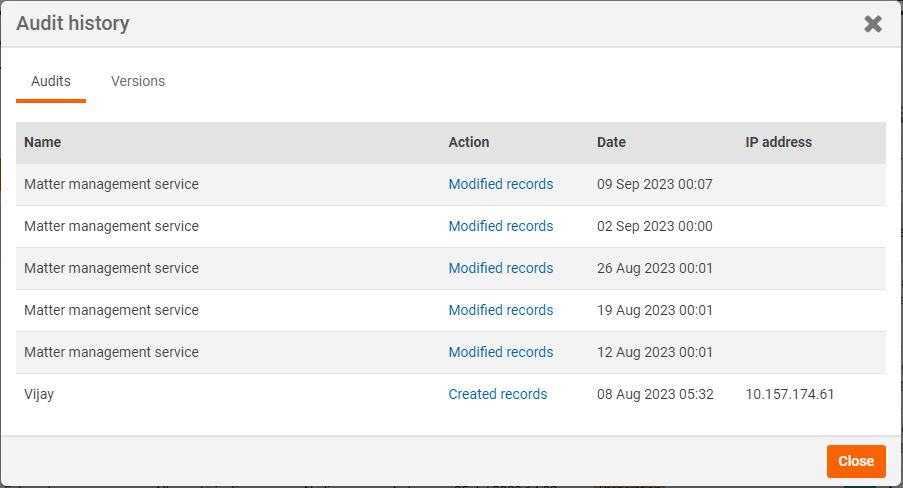The width and height of the screenshot is (903, 488).
Task: Click the Date column header
Action: pos(611,142)
